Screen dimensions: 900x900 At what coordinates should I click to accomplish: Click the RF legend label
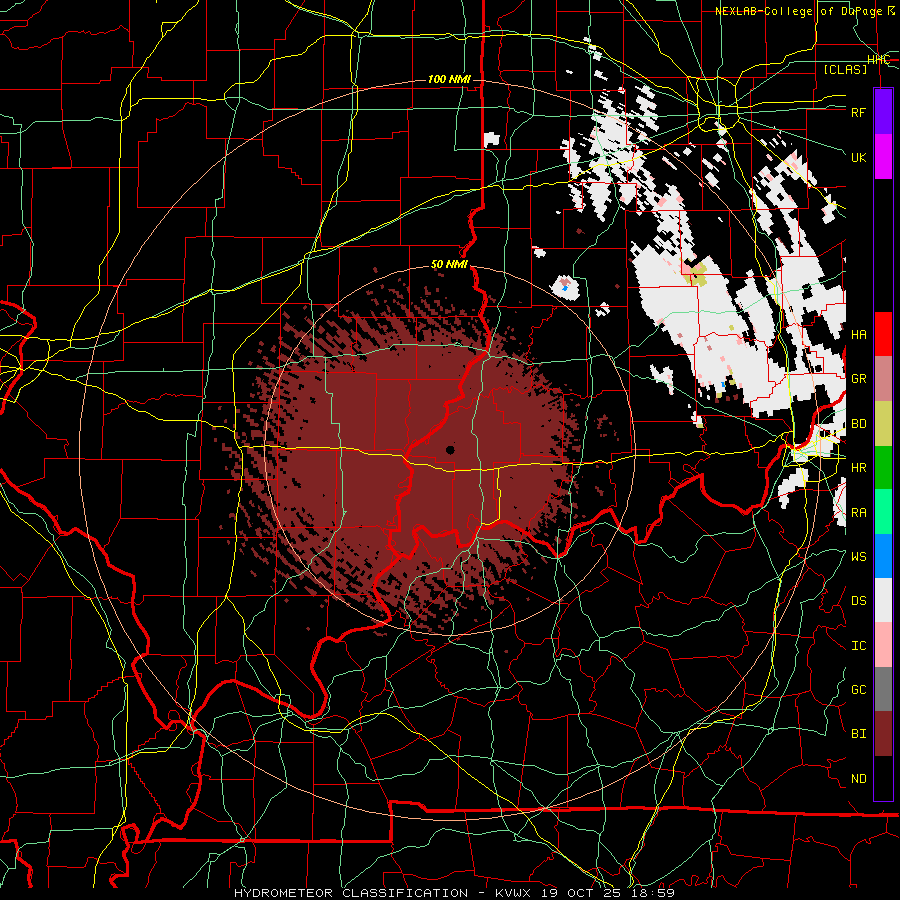pyautogui.click(x=859, y=112)
